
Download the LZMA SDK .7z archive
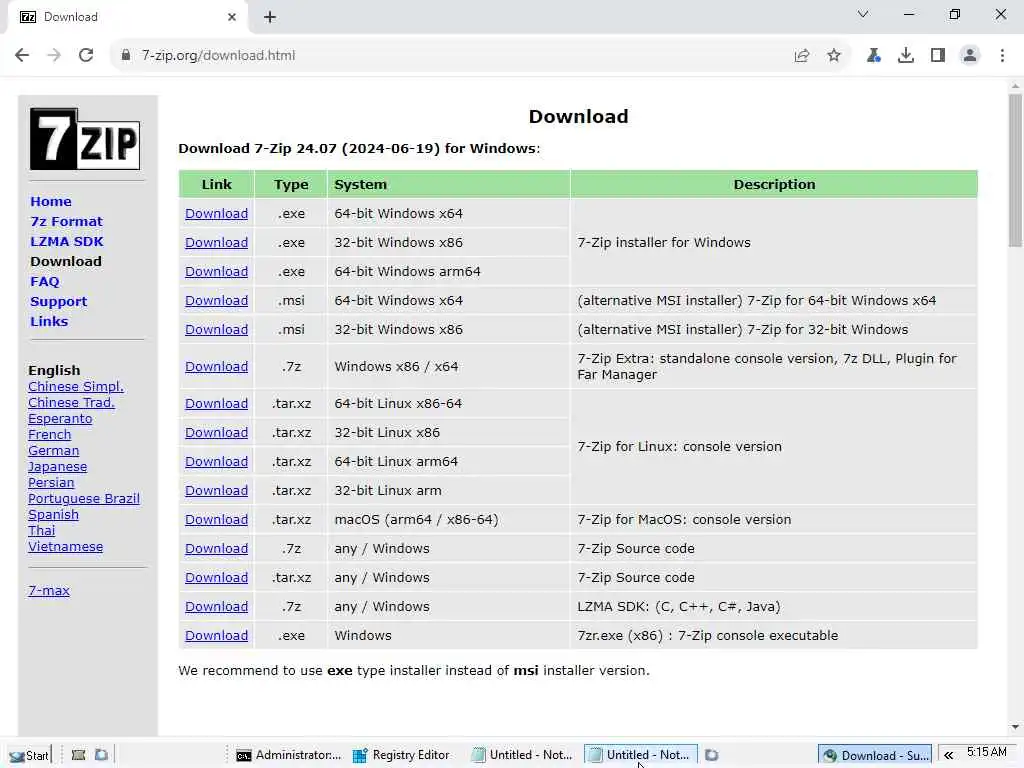tap(216, 607)
